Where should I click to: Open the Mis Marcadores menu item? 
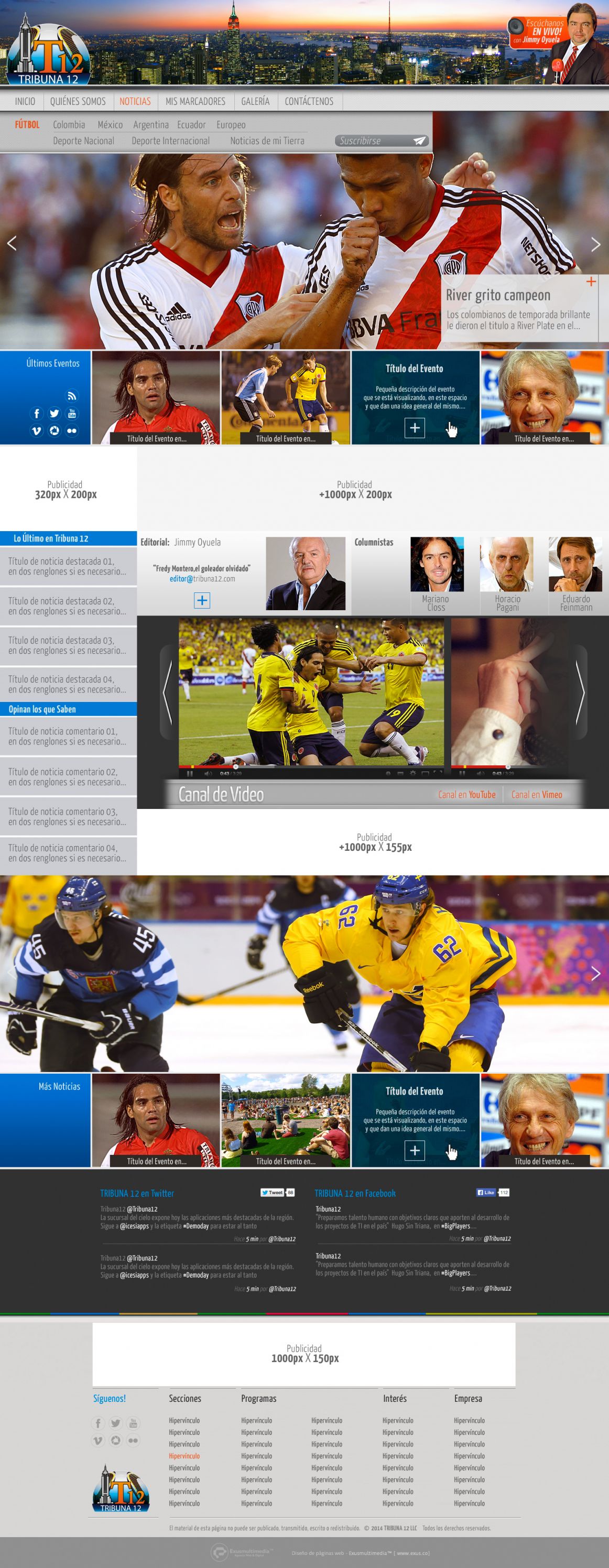pos(195,102)
